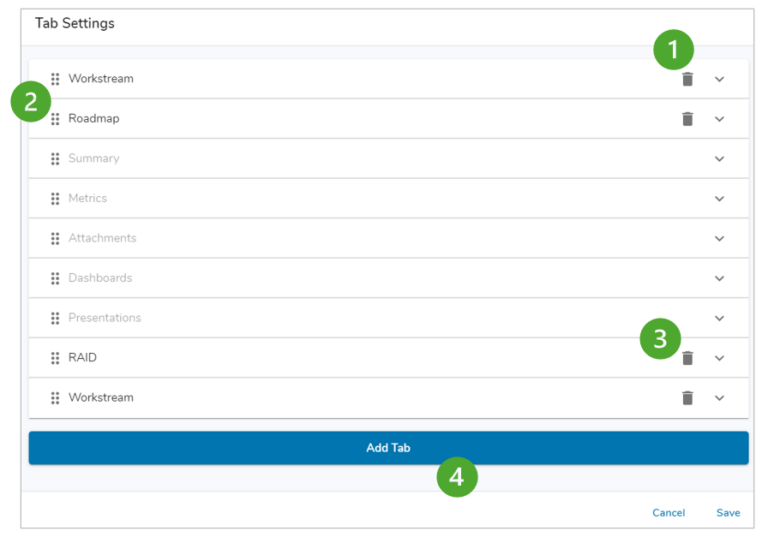768x537 pixels.
Task: Select the Roadmap label text
Action: coord(94,119)
